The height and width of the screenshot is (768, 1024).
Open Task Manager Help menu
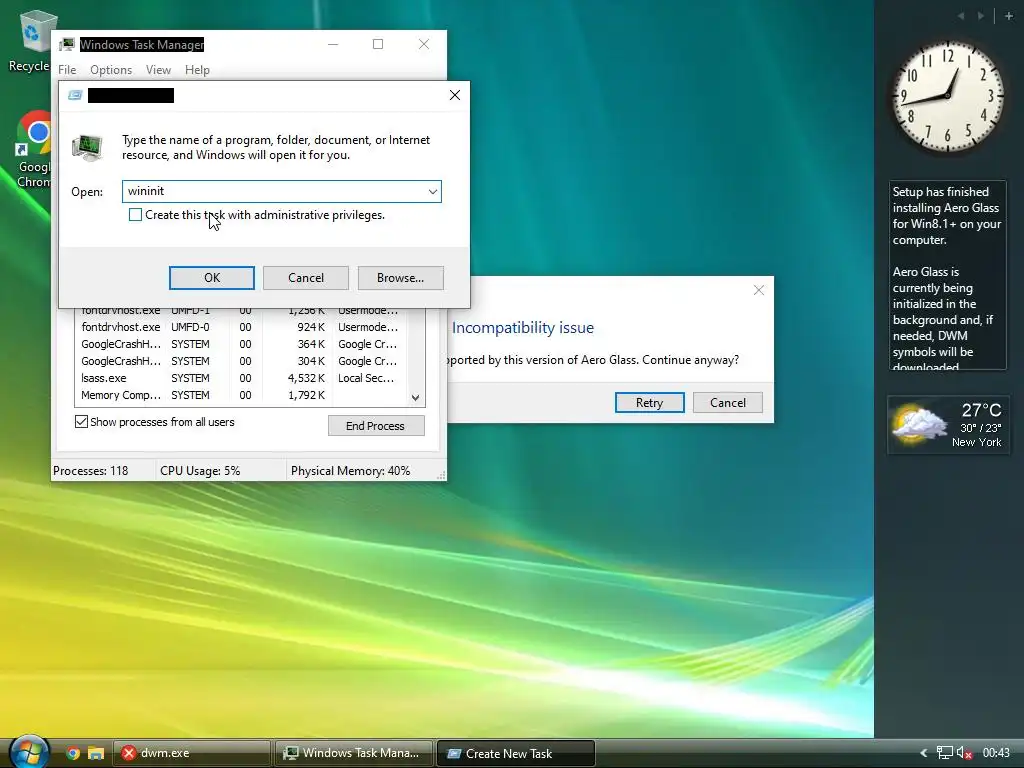click(197, 70)
